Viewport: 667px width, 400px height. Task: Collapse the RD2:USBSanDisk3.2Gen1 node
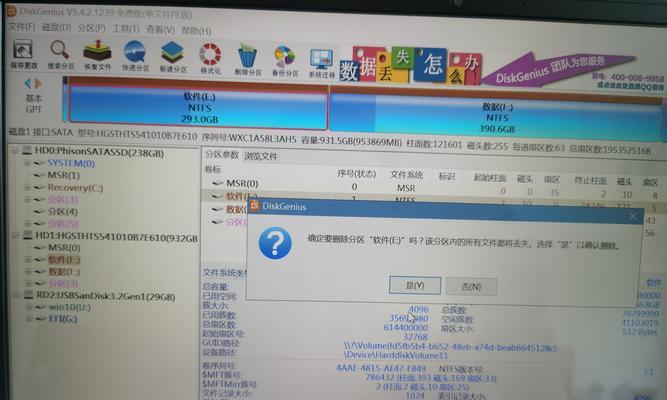click(16, 295)
